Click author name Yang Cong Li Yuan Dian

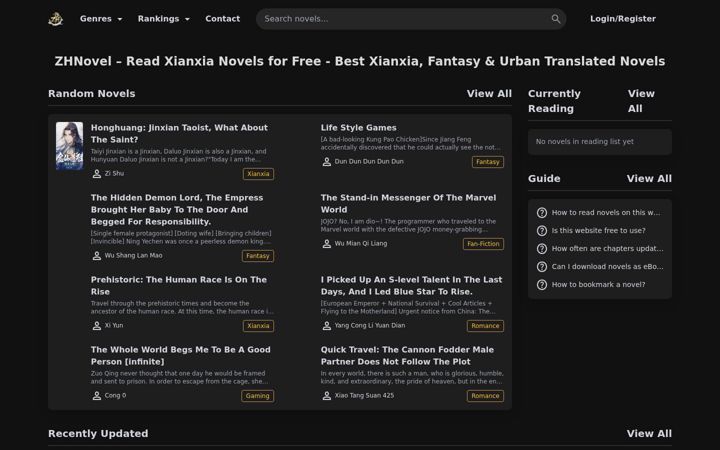coord(370,326)
